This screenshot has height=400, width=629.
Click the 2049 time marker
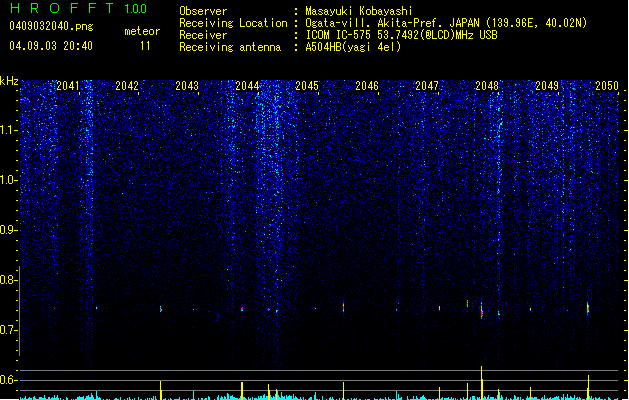point(547,86)
